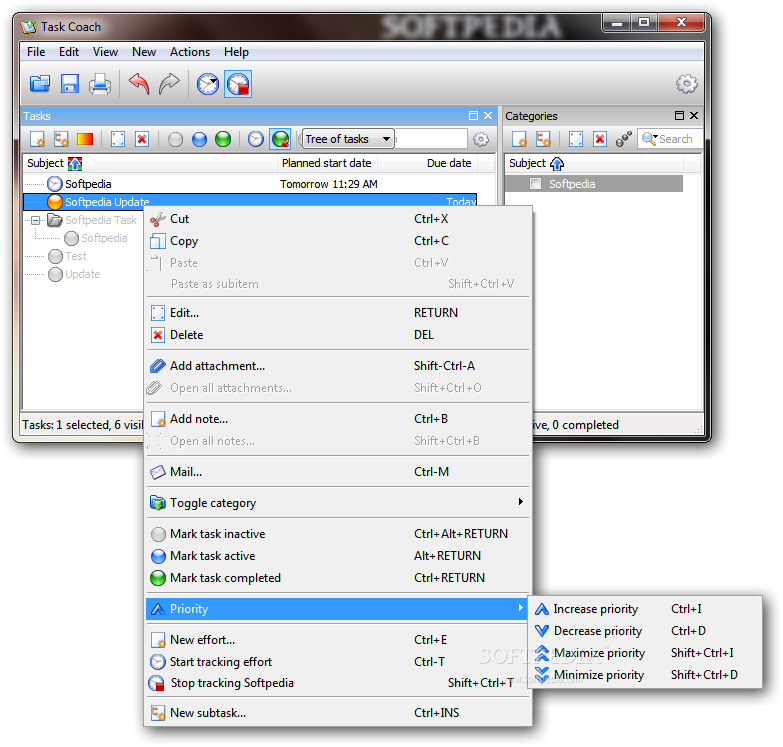Screen dimensions: 783x747
Task: Choose Increase priority
Action: [x=645, y=609]
